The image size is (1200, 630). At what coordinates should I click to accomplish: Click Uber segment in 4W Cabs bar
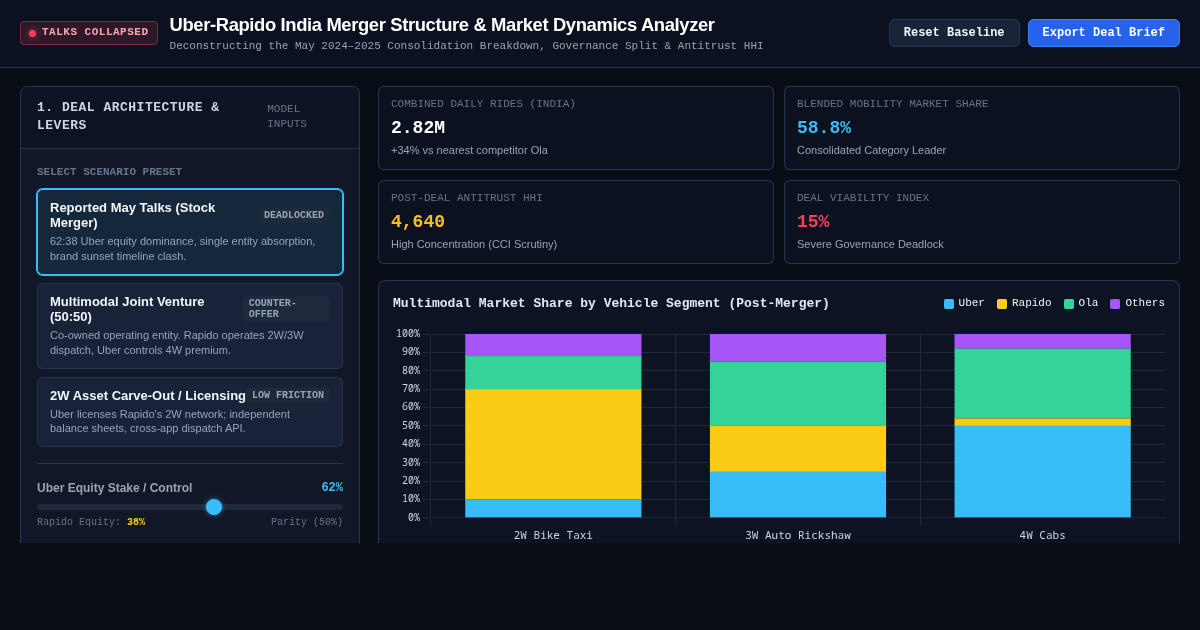(1042, 471)
